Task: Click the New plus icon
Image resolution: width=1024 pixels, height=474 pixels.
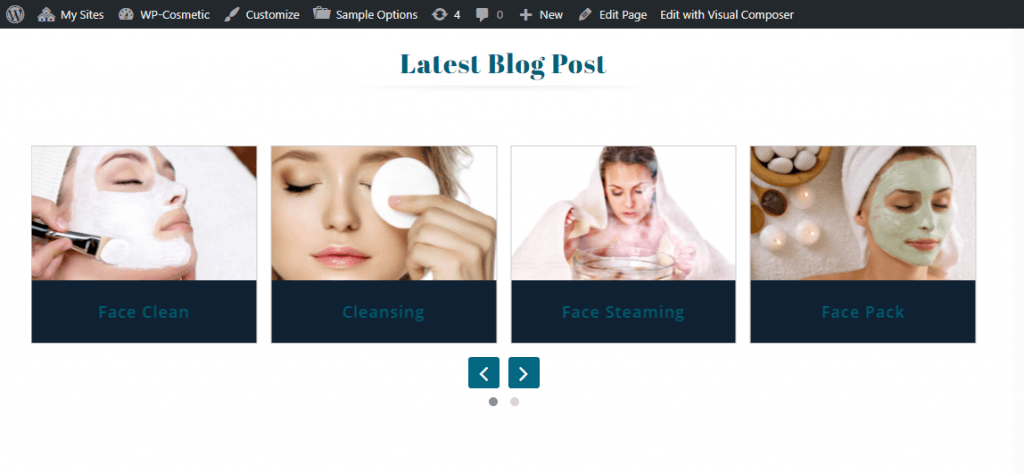Action: (x=526, y=14)
